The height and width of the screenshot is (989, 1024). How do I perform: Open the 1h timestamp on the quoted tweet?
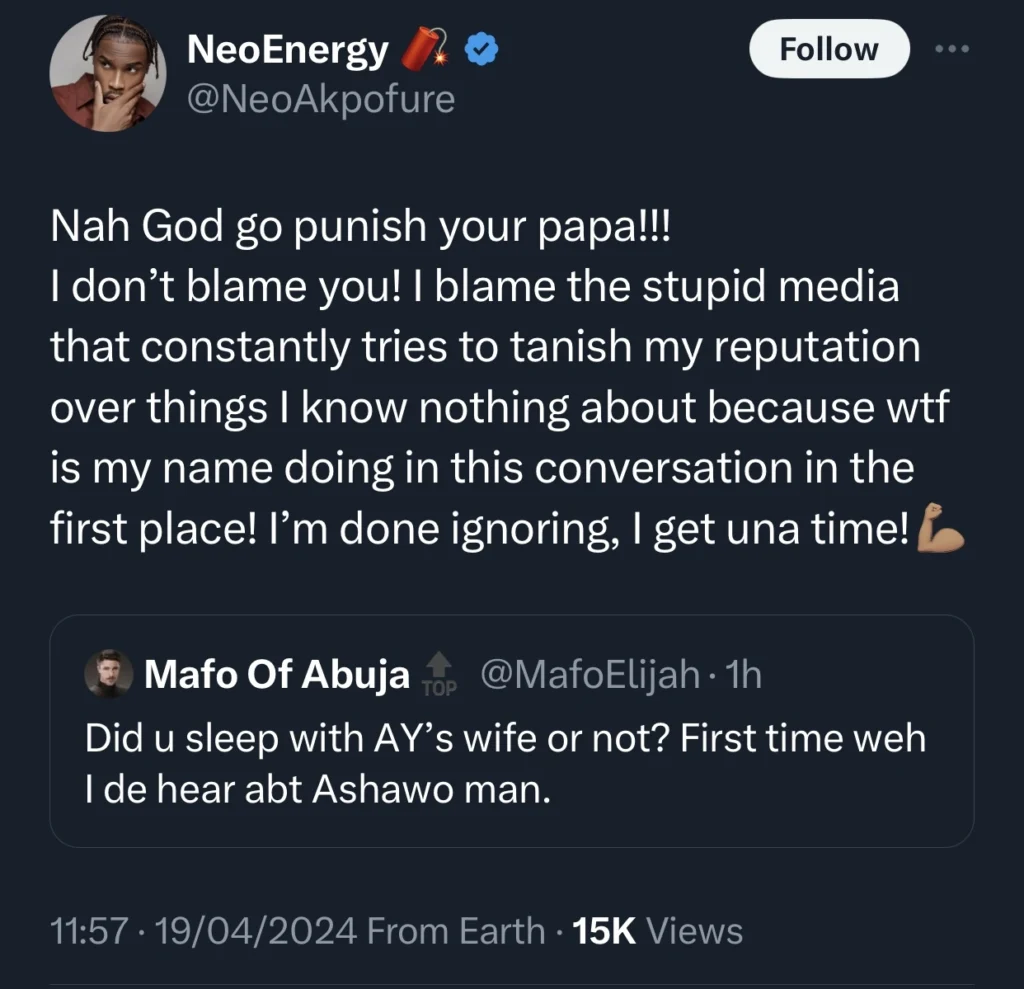coord(745,674)
